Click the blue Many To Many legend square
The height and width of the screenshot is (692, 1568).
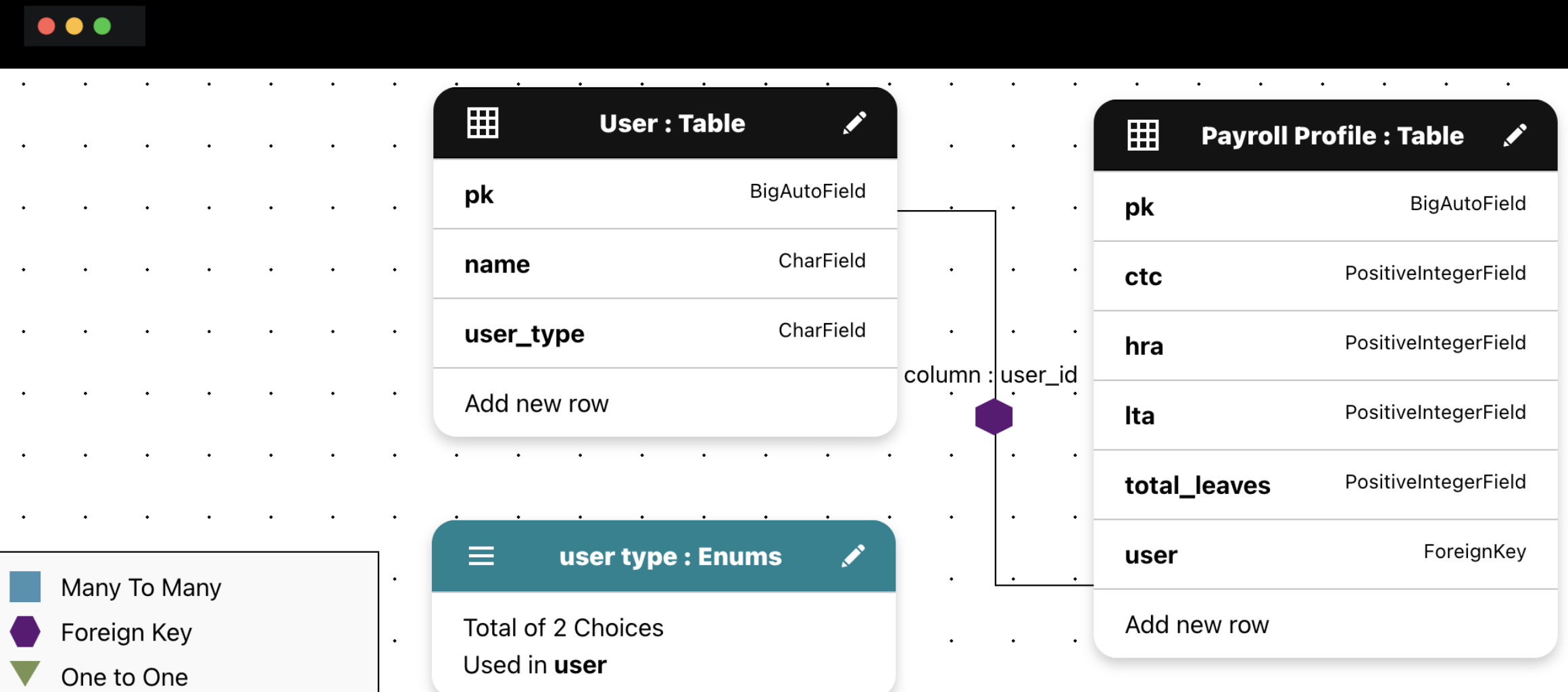25,587
